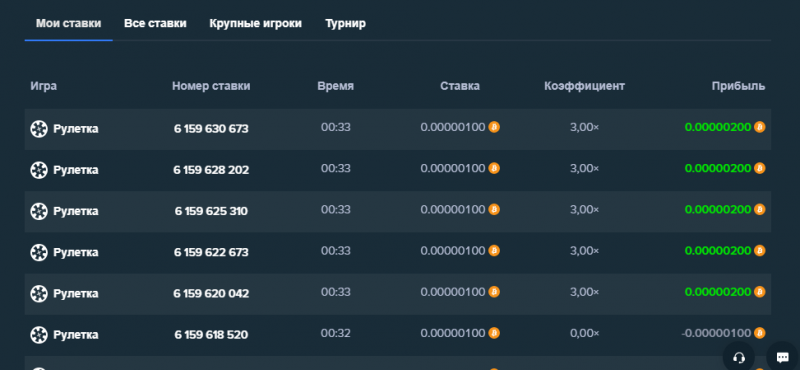Click the Игра column header
The image size is (800, 370).
coord(43,86)
